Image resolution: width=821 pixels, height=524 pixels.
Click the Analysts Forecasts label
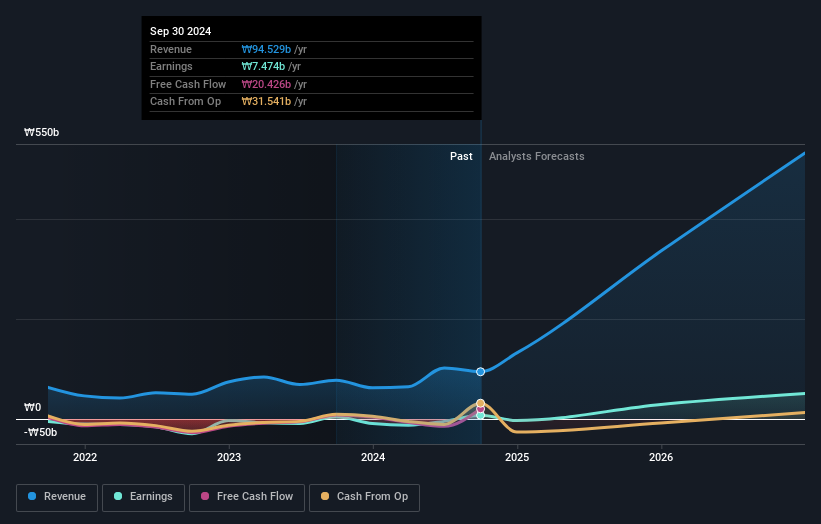tap(537, 156)
